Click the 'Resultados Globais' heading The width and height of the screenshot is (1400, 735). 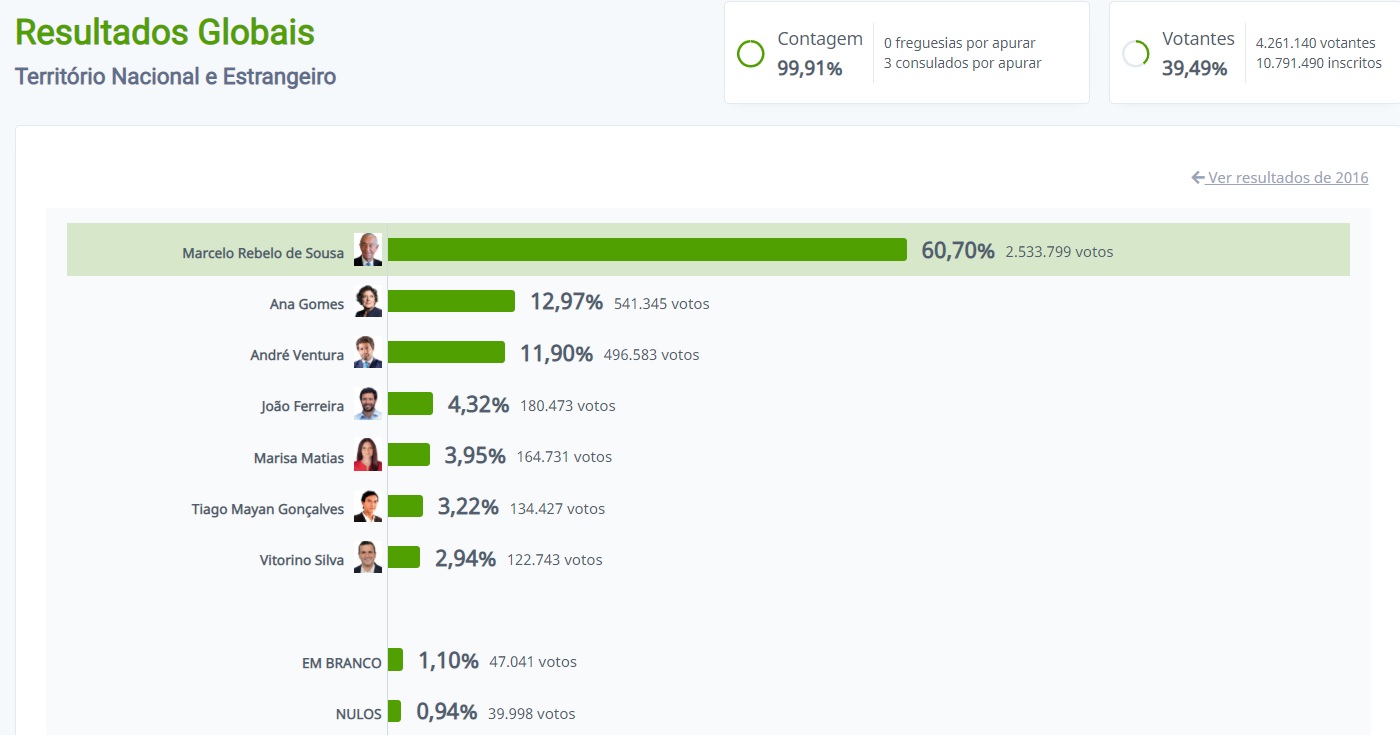[165, 32]
